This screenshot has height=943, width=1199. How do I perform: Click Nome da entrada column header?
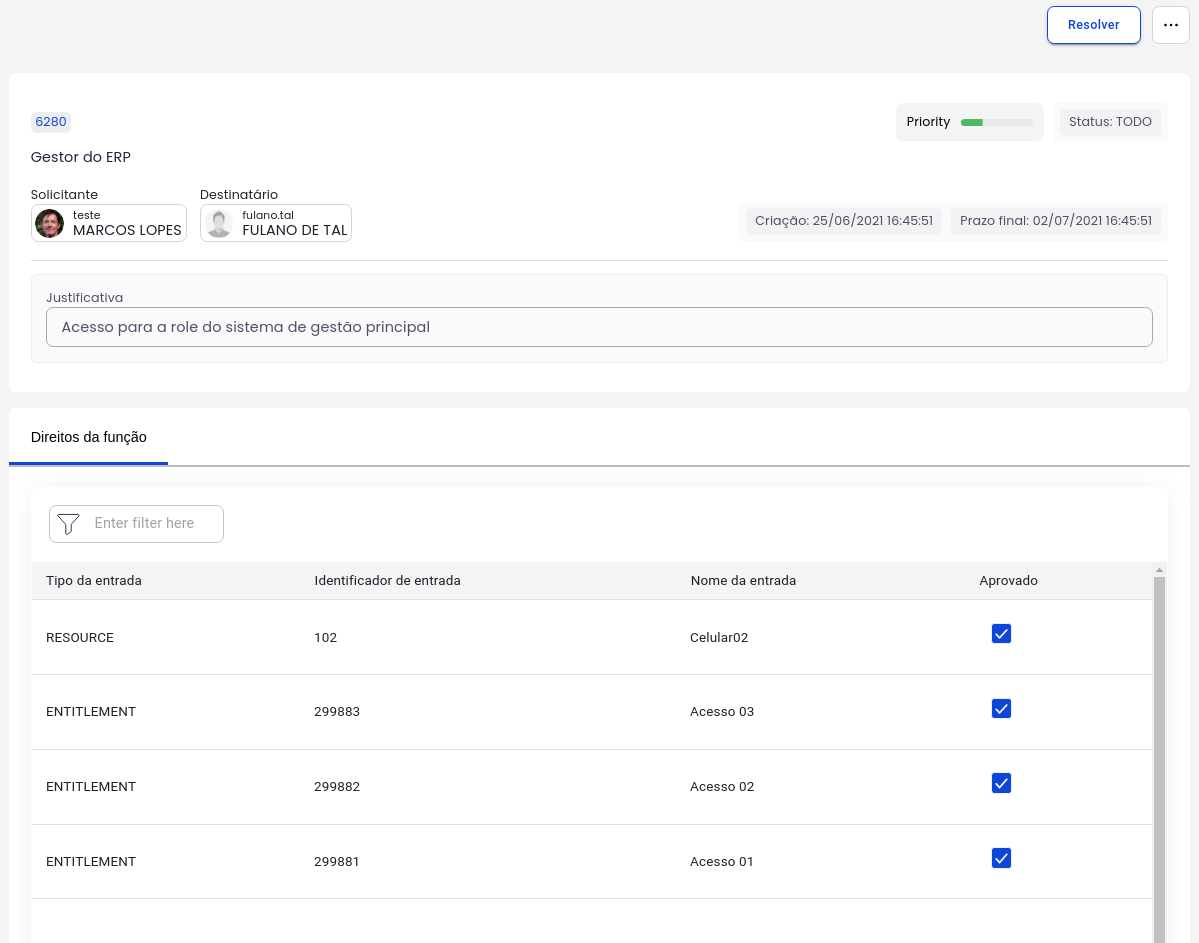[743, 580]
